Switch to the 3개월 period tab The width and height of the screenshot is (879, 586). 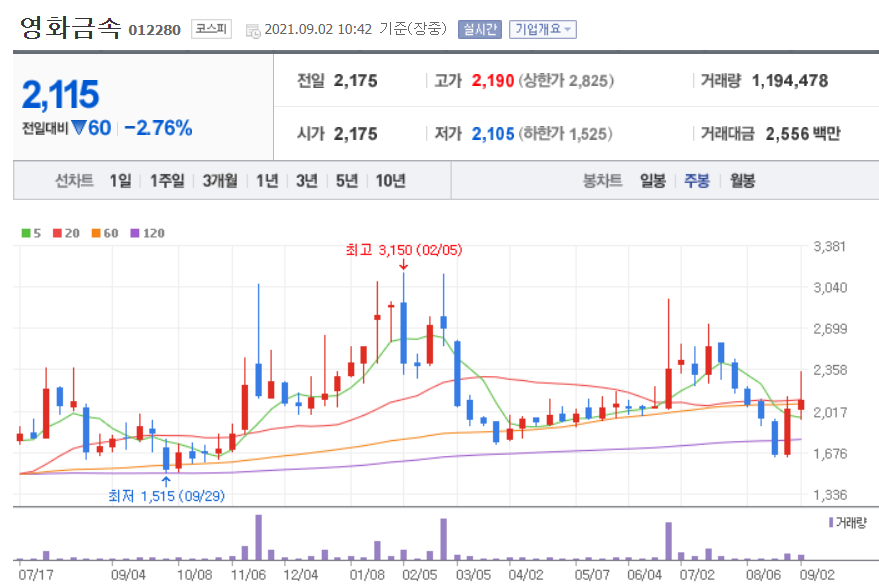coord(219,182)
